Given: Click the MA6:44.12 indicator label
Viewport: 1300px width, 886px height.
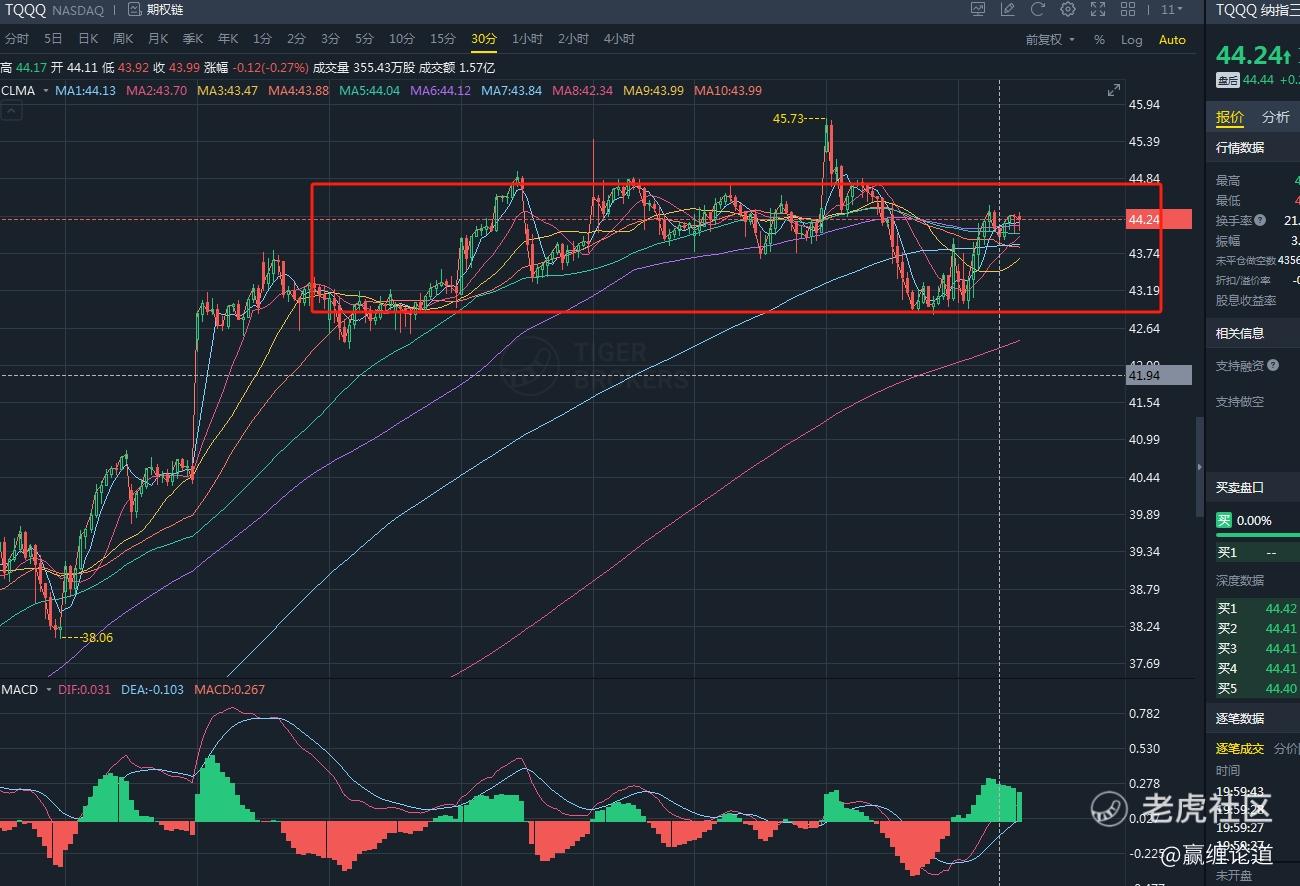Looking at the screenshot, I should [440, 90].
